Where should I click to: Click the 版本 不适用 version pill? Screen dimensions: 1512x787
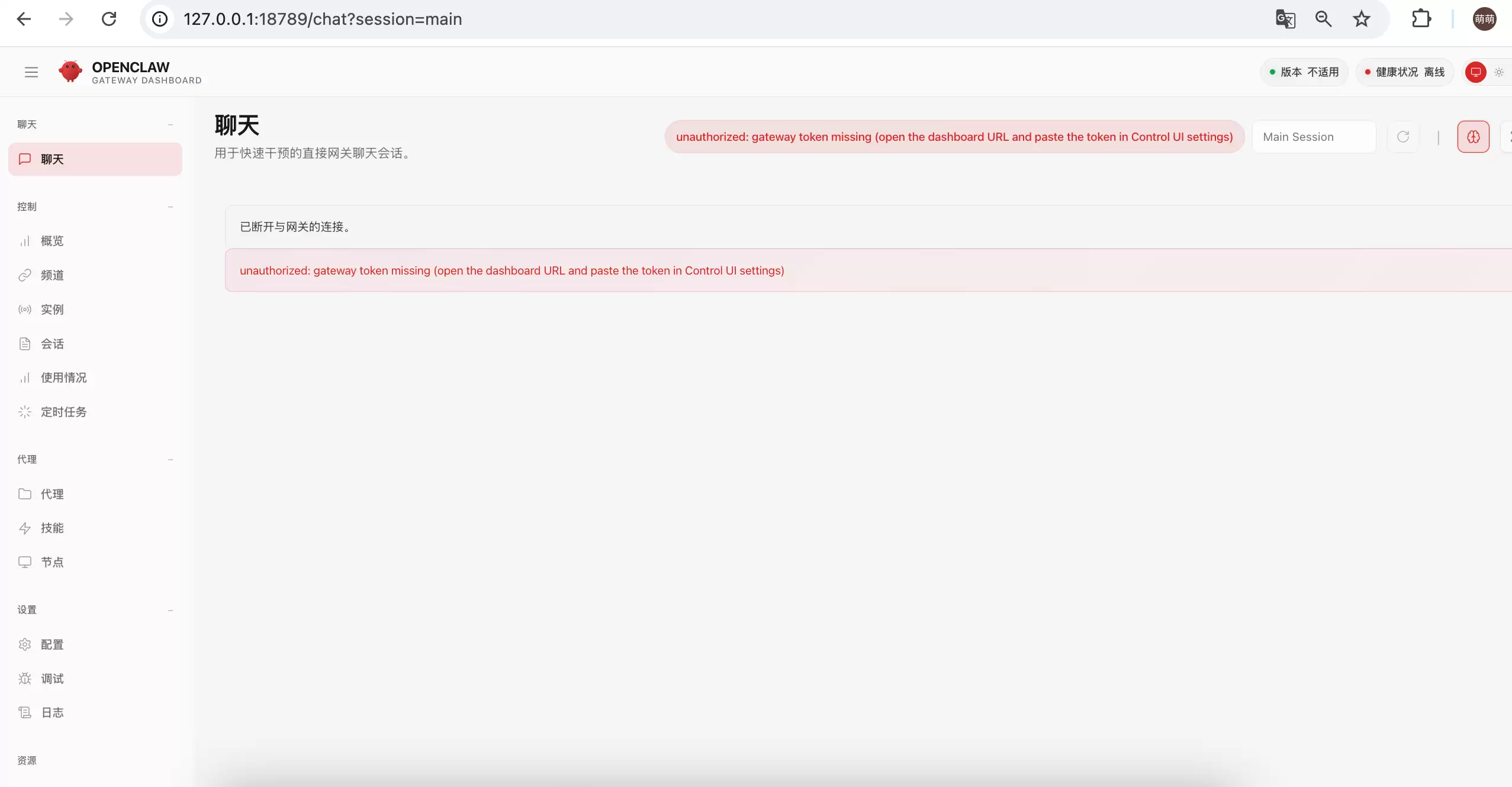(x=1304, y=72)
